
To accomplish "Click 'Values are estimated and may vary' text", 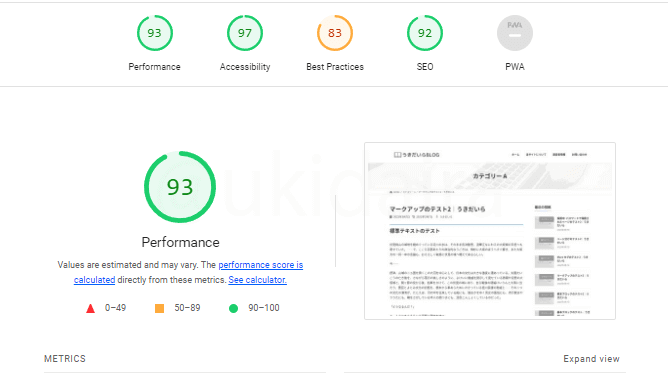I will (x=128, y=265).
